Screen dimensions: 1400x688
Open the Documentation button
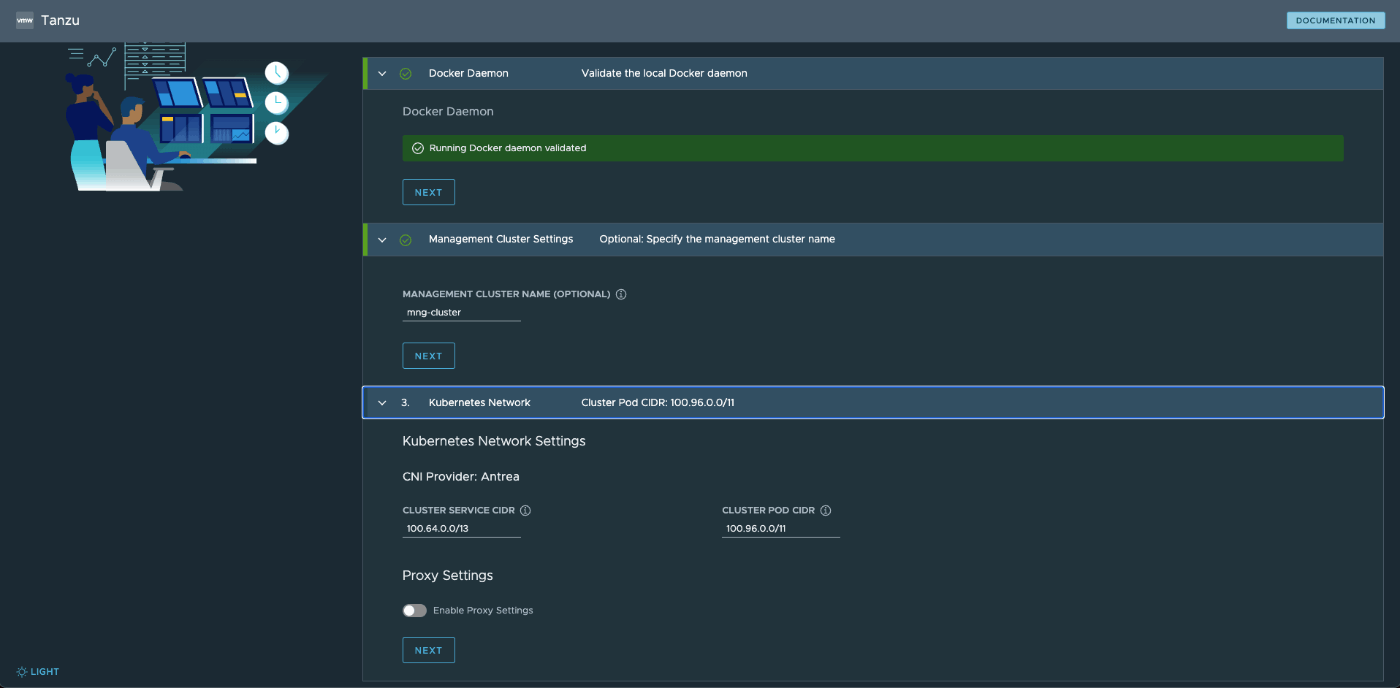[x=1335, y=20]
